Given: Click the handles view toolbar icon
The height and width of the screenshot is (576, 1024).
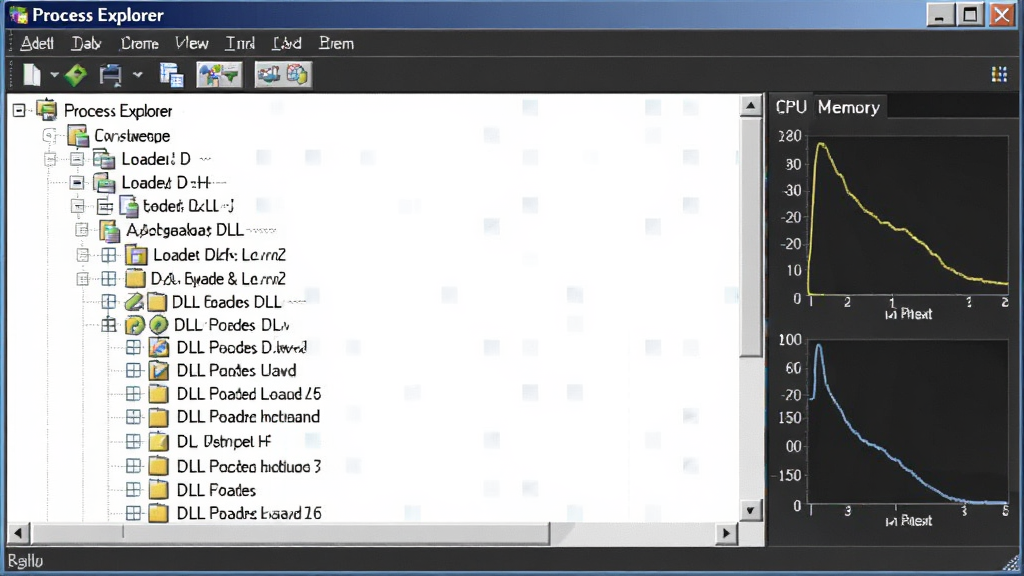Looking at the screenshot, I should [268, 74].
